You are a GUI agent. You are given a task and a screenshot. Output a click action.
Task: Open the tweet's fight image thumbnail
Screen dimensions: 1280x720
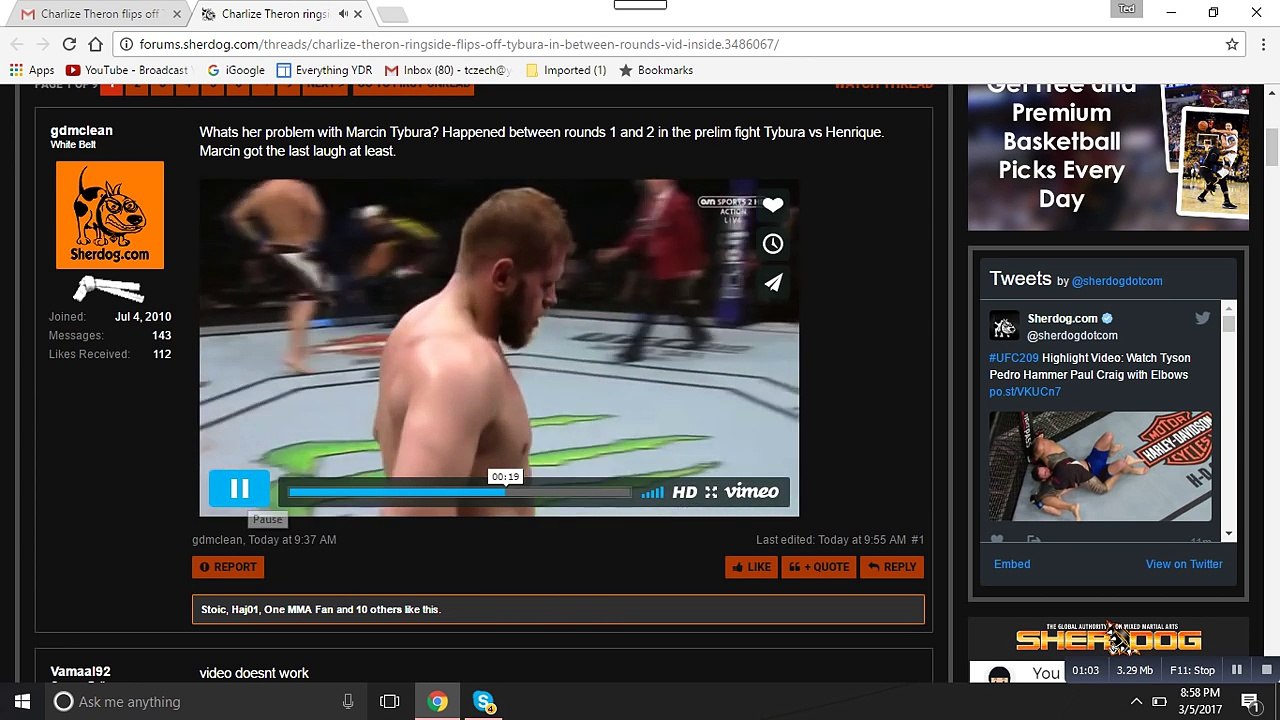1100,466
